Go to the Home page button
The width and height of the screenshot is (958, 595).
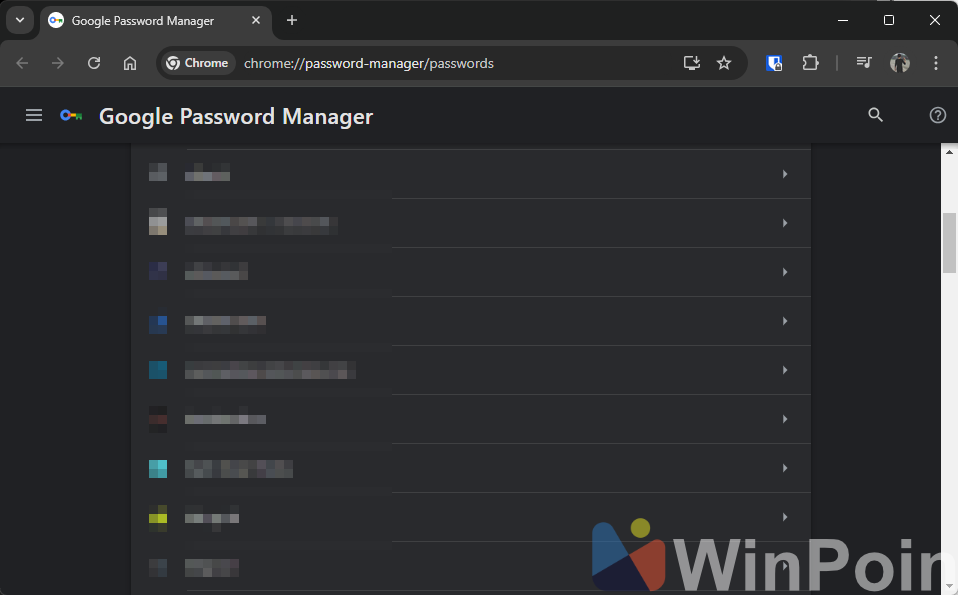[130, 63]
